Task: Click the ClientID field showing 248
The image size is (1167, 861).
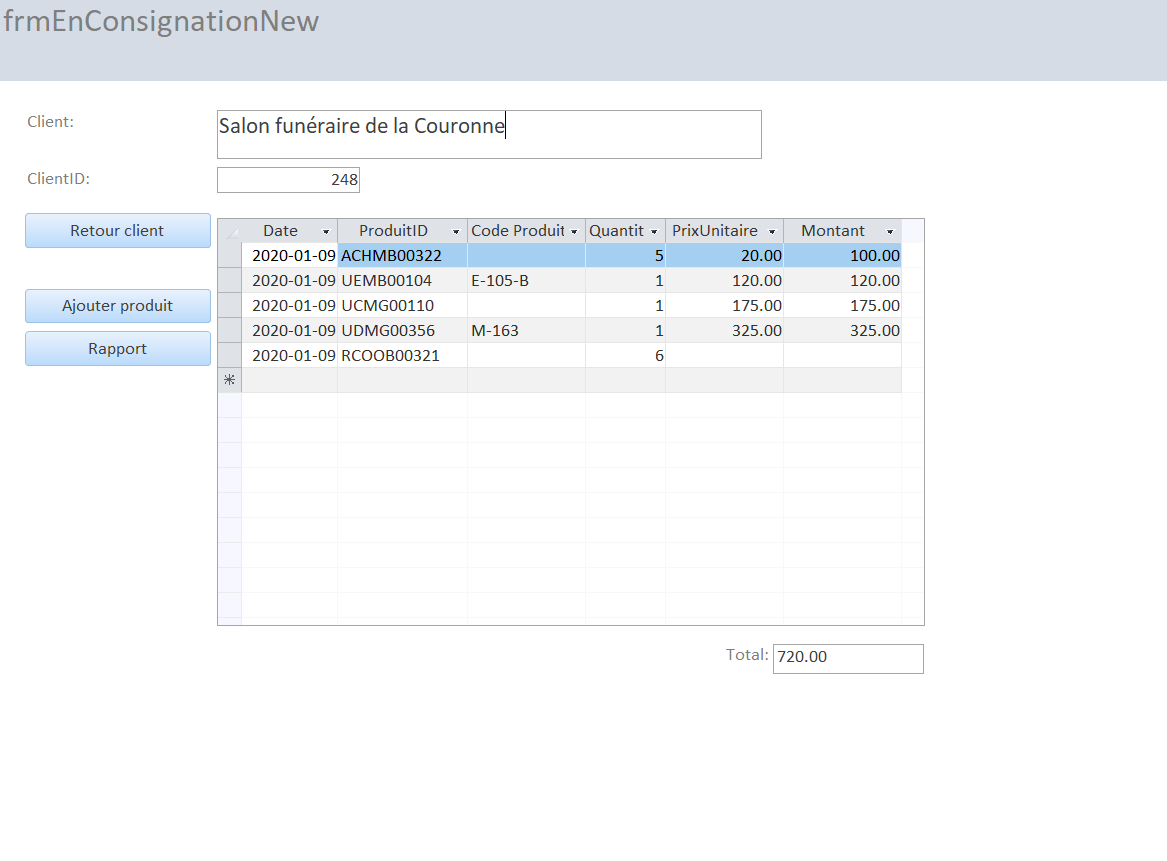Action: [x=288, y=180]
